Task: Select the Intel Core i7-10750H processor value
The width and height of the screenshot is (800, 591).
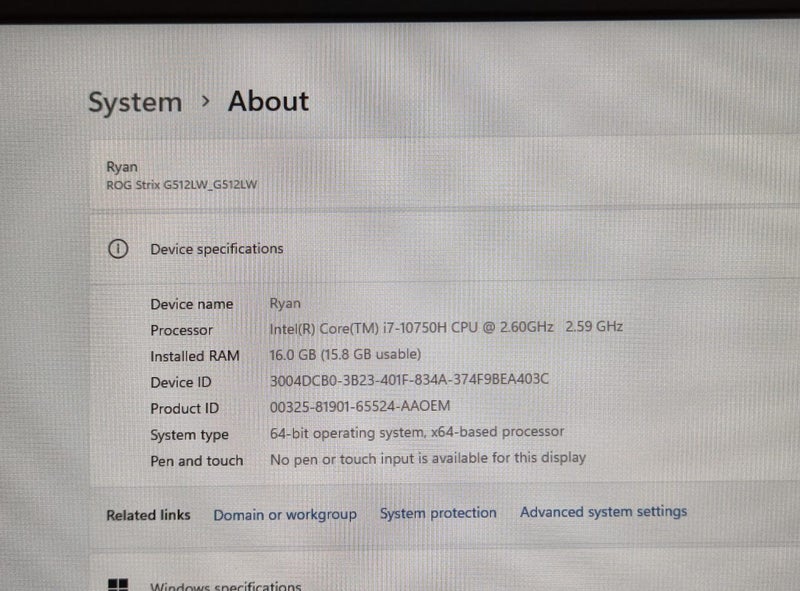Action: tap(446, 327)
